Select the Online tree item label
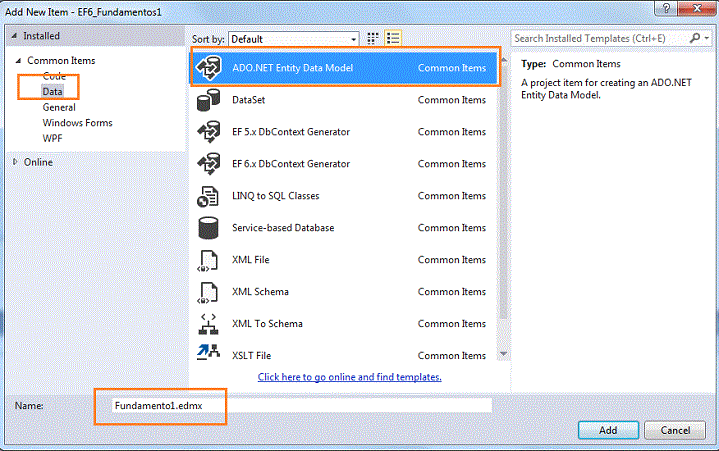Viewport: 719px width, 451px height. tap(38, 162)
